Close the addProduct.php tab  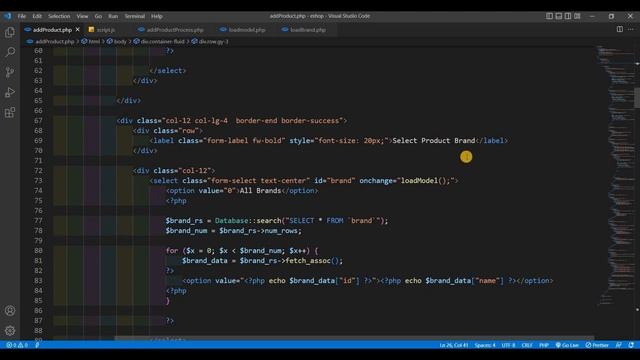pyautogui.click(x=78, y=29)
